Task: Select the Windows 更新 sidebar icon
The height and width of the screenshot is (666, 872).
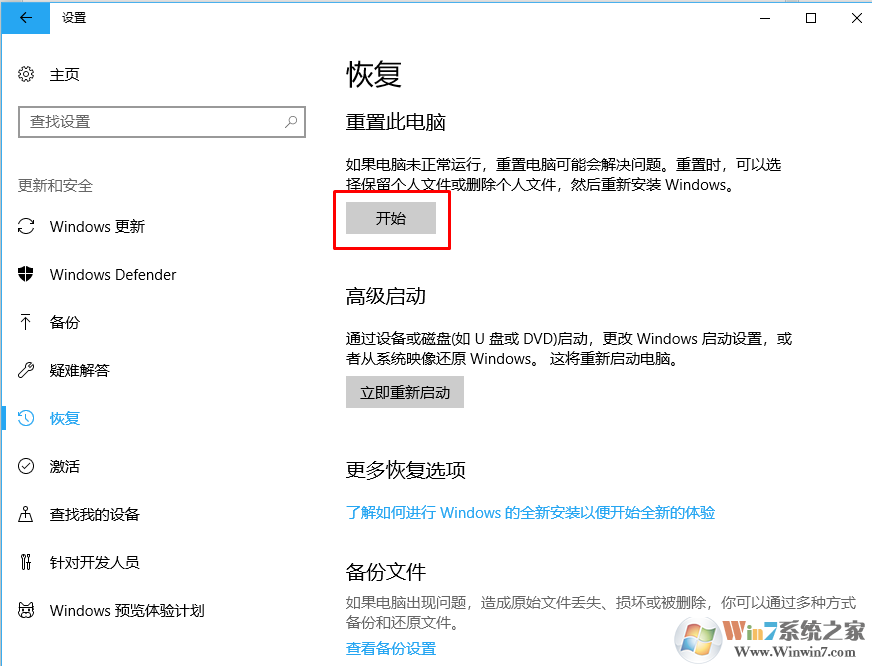Action: (x=25, y=226)
